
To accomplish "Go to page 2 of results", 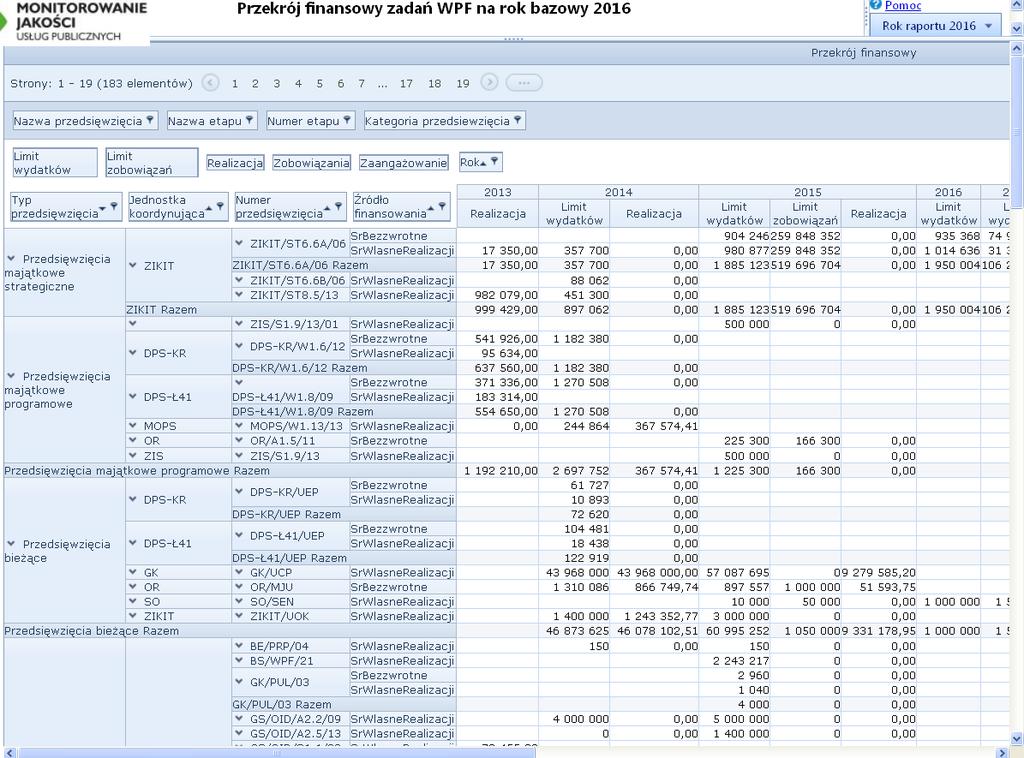I will click(x=255, y=84).
